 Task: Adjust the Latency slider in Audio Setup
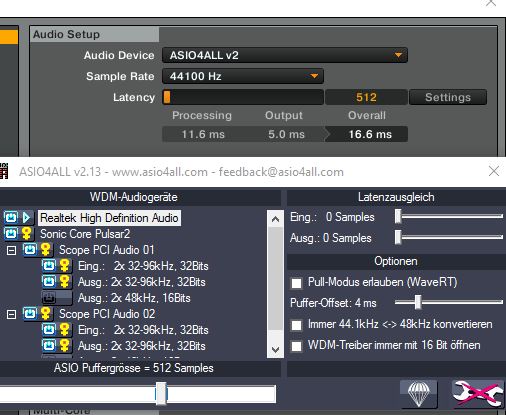(x=243, y=97)
